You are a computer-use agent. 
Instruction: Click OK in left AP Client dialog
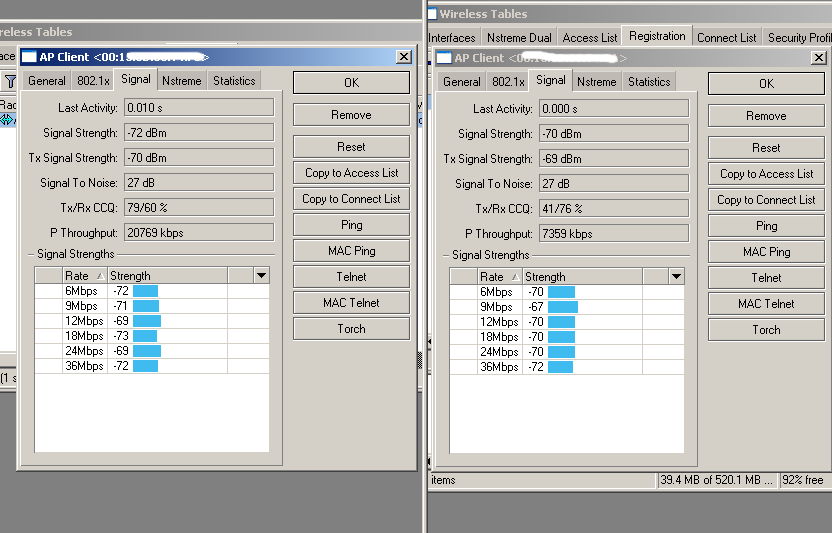click(x=351, y=83)
